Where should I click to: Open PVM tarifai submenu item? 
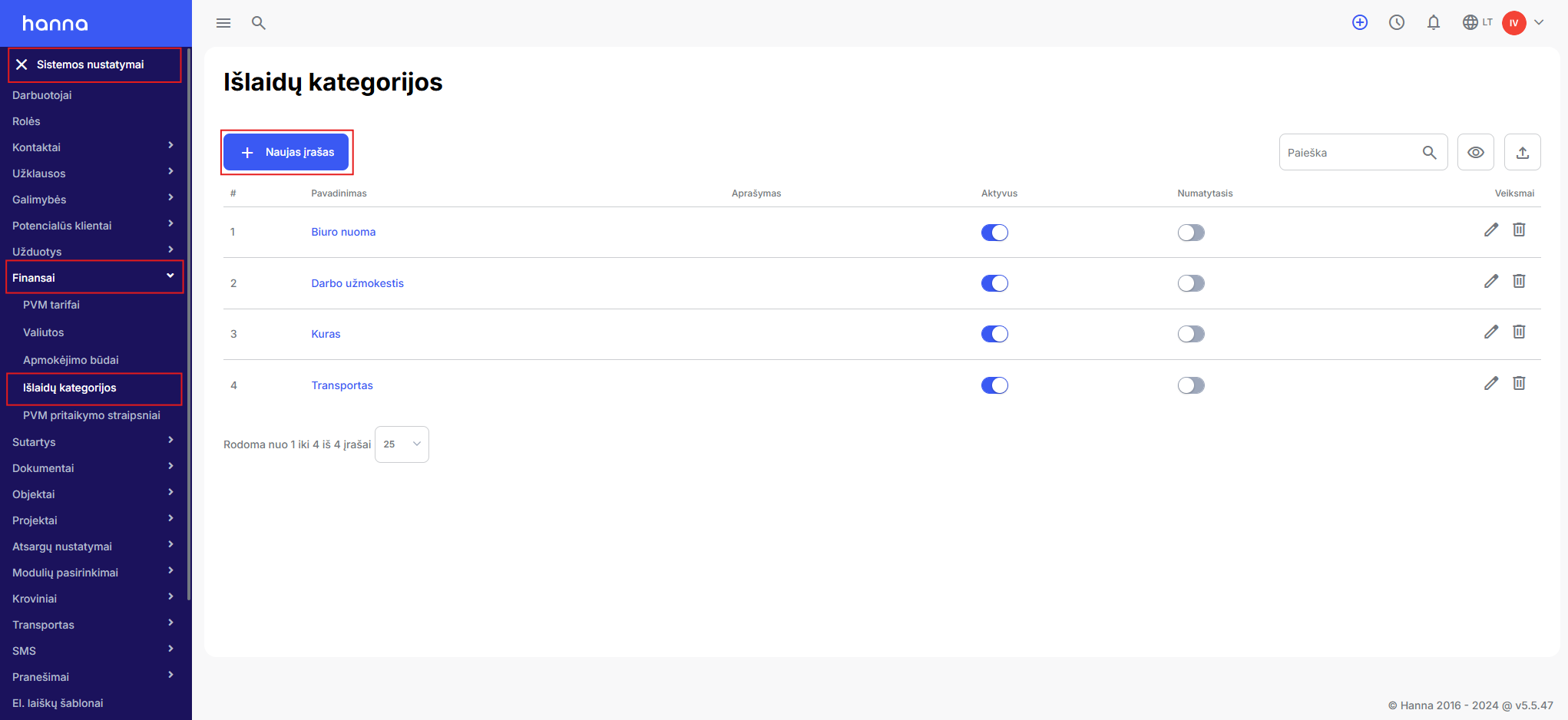click(x=51, y=305)
